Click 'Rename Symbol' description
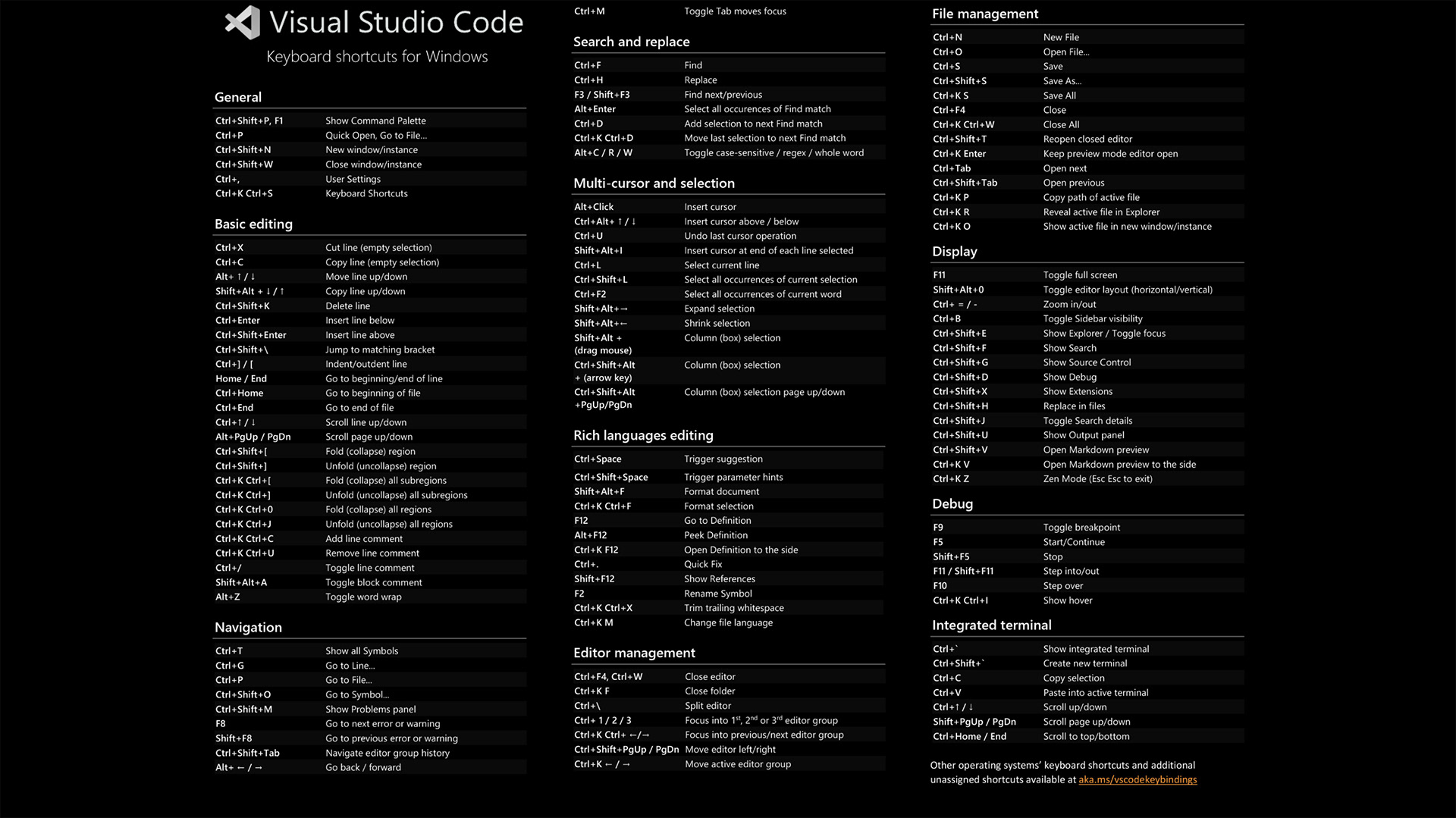 tap(717, 594)
